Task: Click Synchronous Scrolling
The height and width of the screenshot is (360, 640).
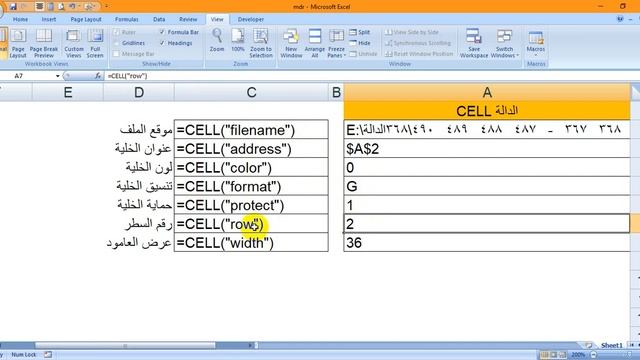Action: pyautogui.click(x=418, y=43)
